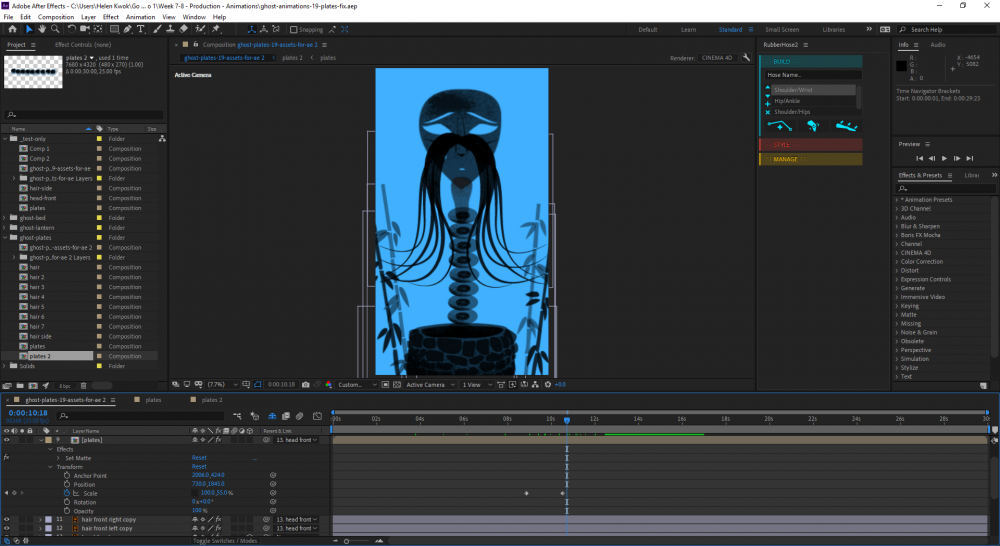Select the Pen tool
The height and width of the screenshot is (546, 1000).
(128, 29)
